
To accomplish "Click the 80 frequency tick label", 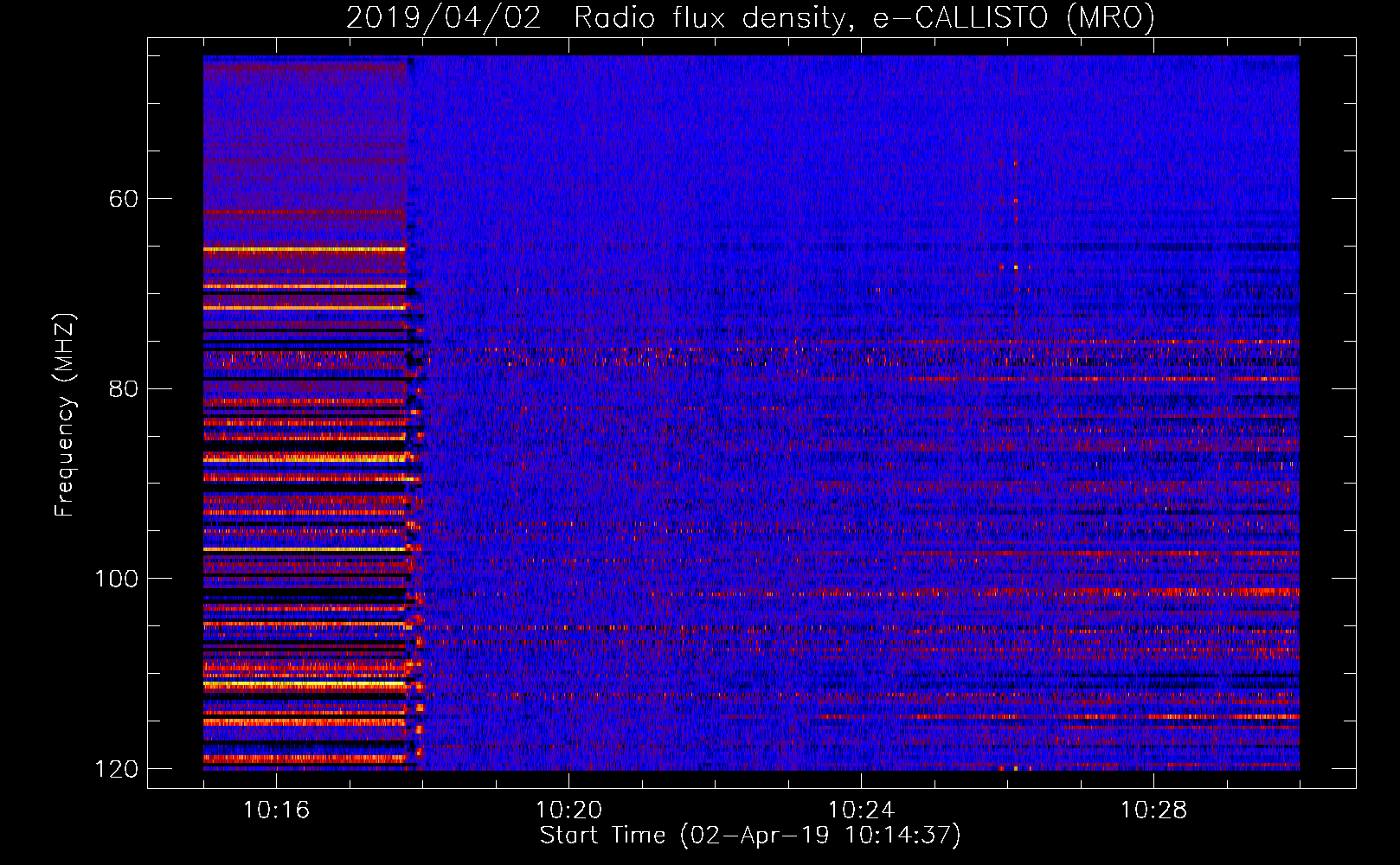I will coord(123,388).
